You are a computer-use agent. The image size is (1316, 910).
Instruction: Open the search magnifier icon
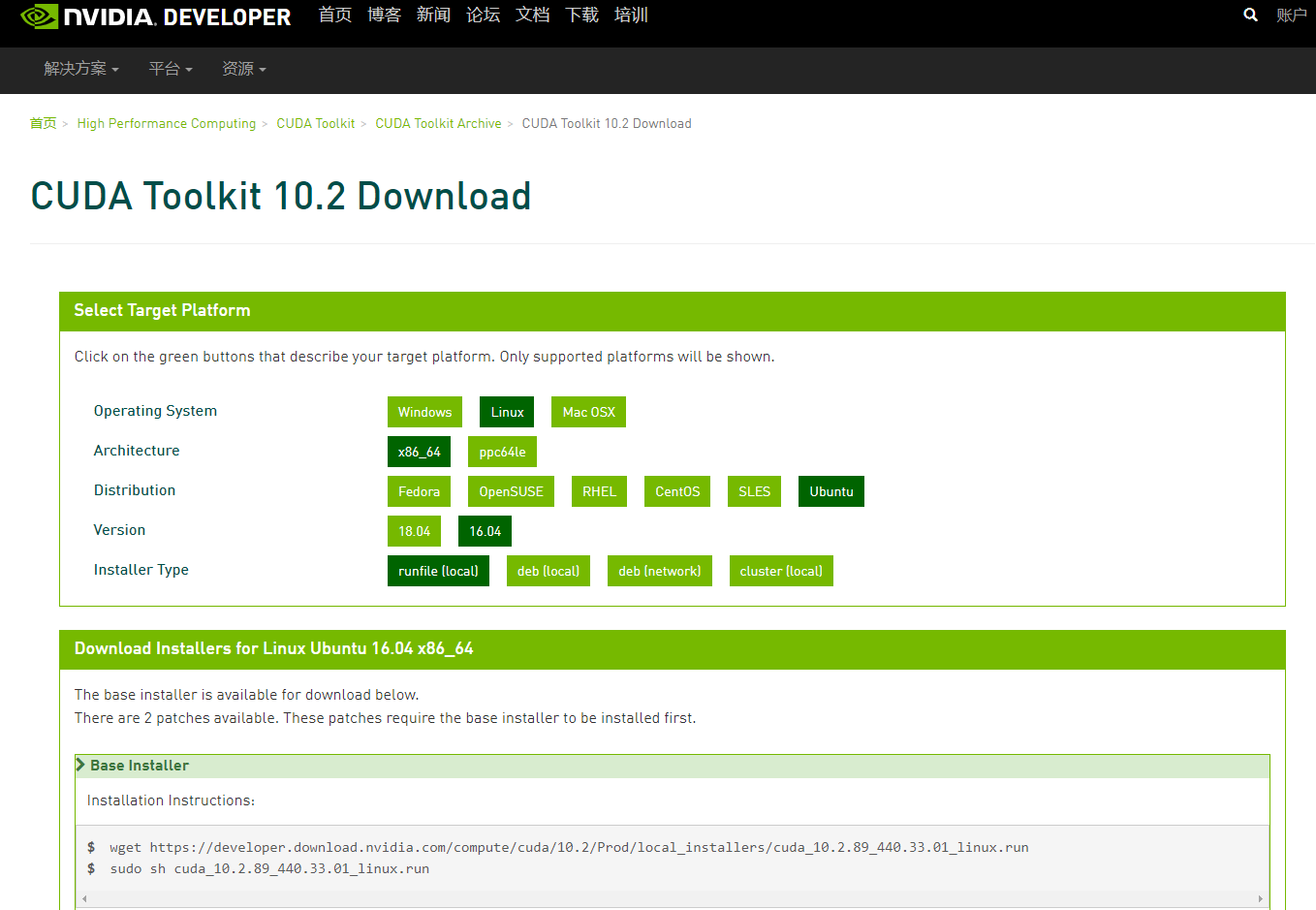pyautogui.click(x=1251, y=15)
